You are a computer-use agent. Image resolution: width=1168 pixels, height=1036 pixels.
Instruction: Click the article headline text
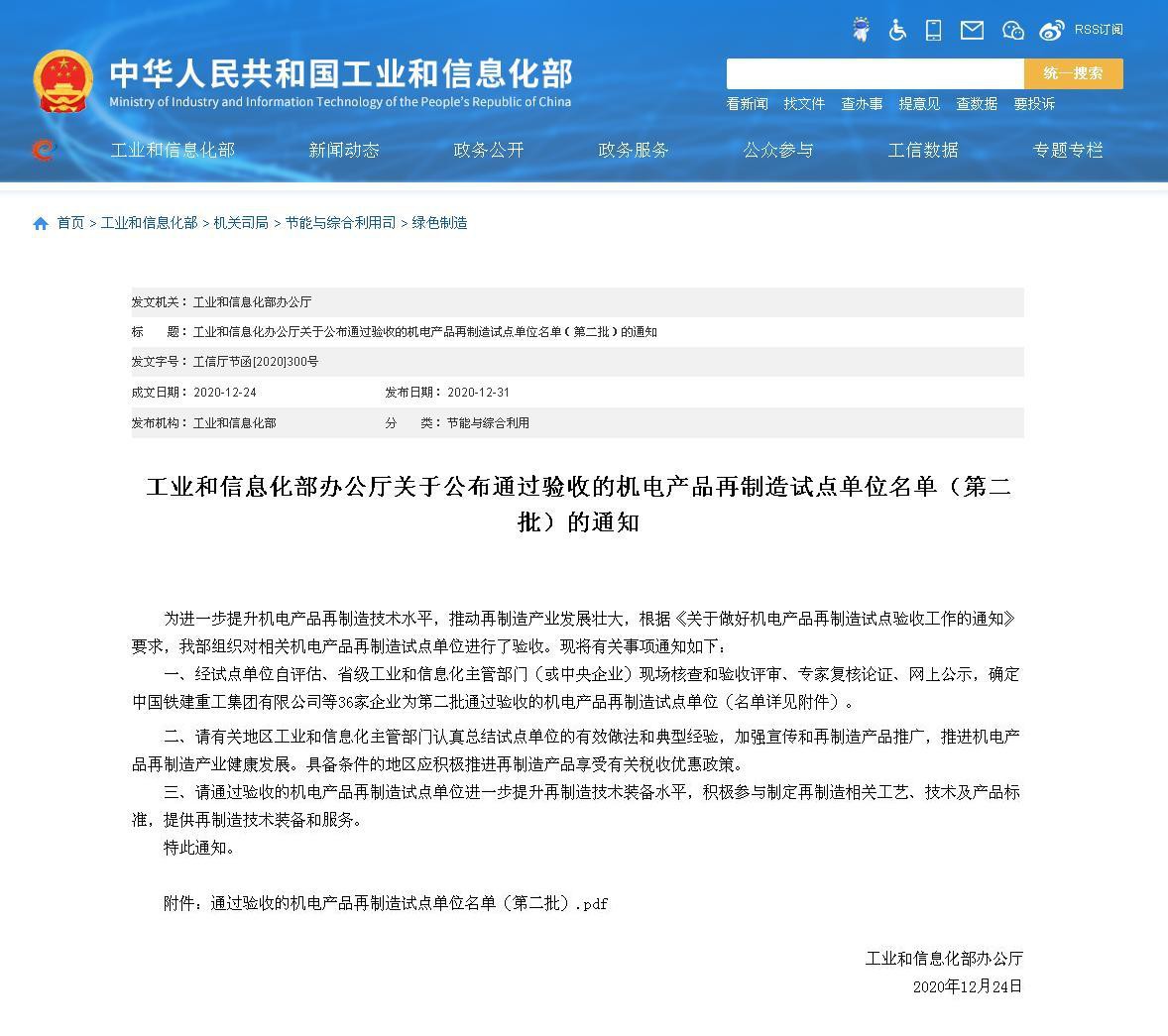[578, 505]
